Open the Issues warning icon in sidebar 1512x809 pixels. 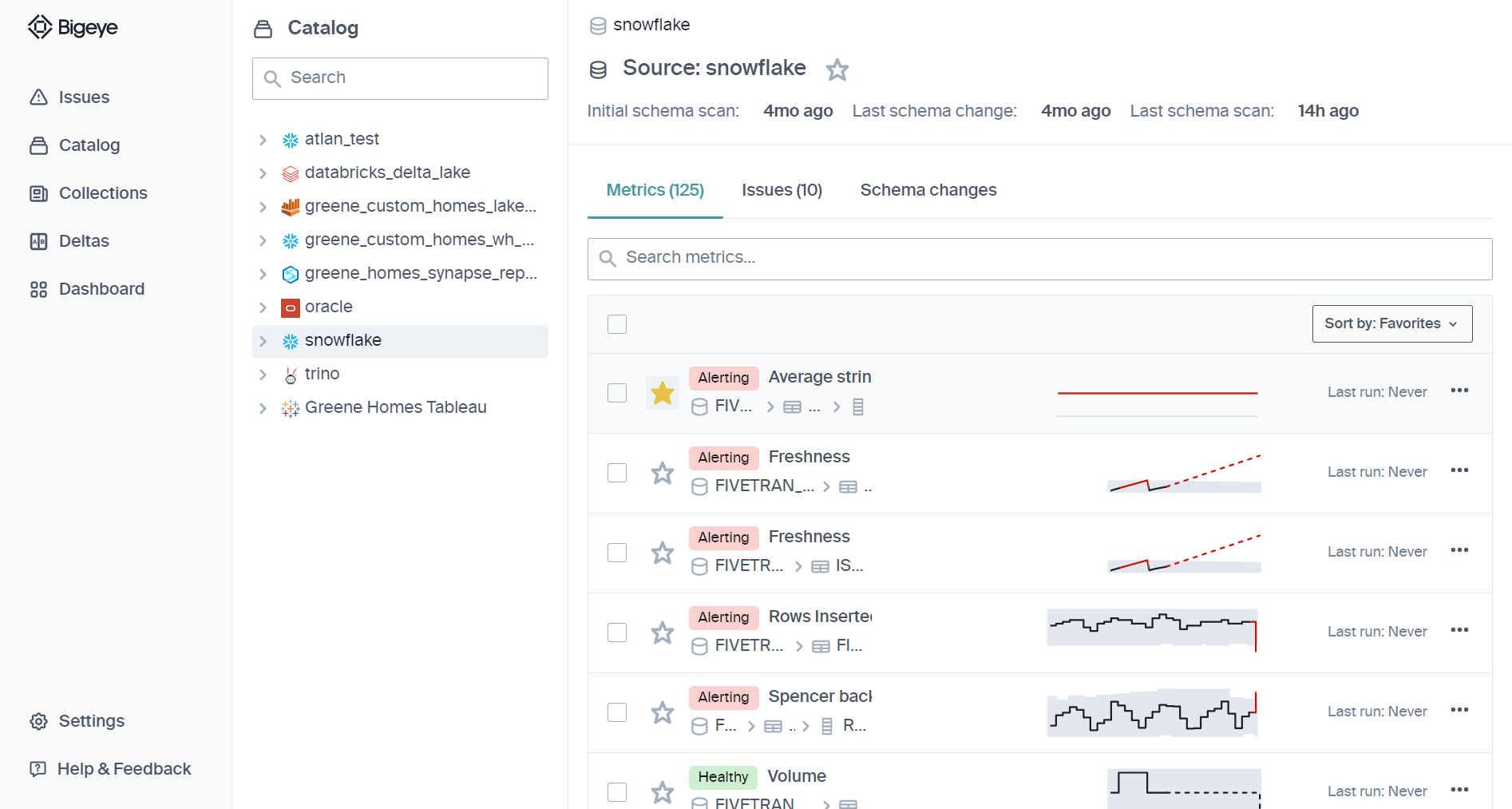pyautogui.click(x=38, y=97)
